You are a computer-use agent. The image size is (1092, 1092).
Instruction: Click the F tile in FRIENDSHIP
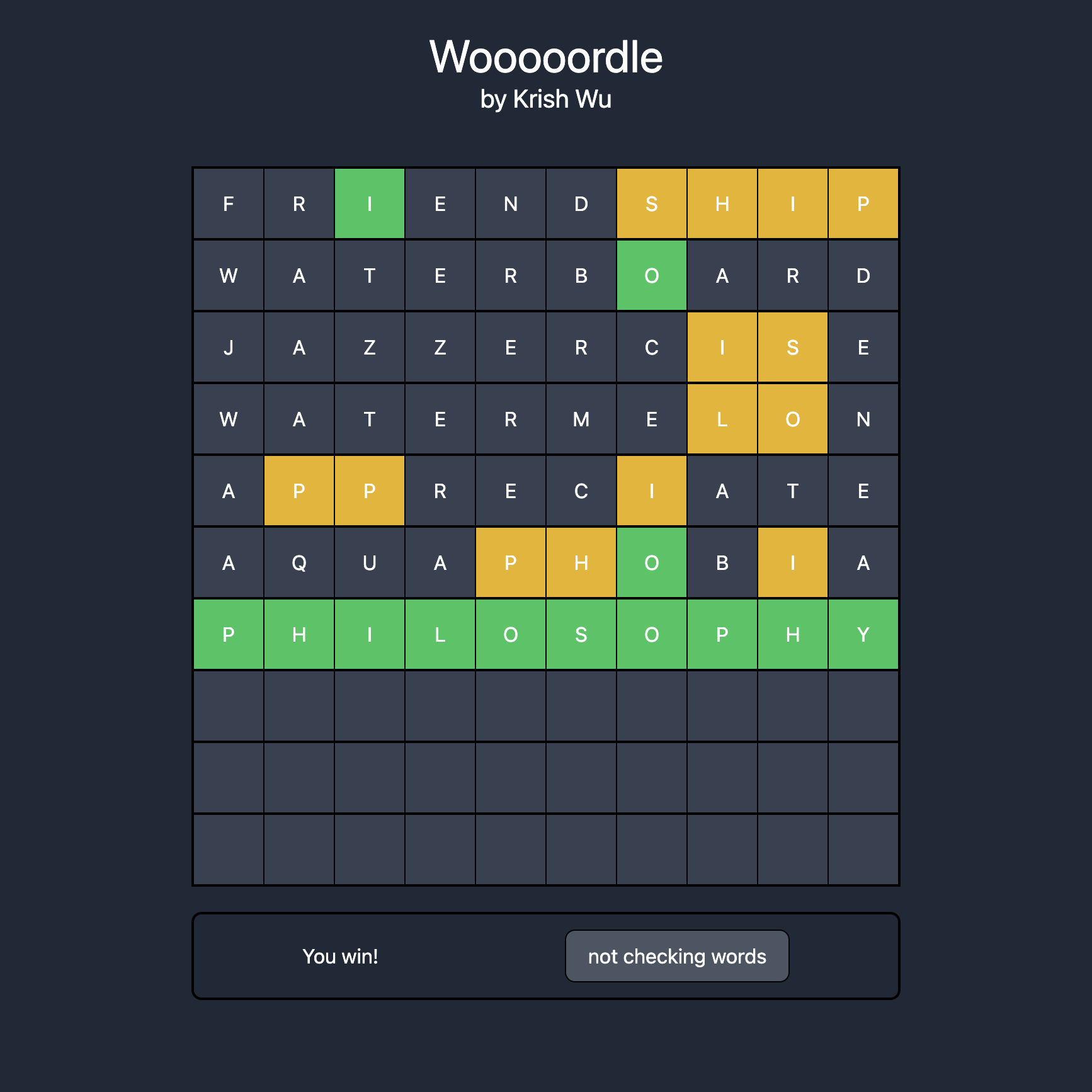[229, 203]
